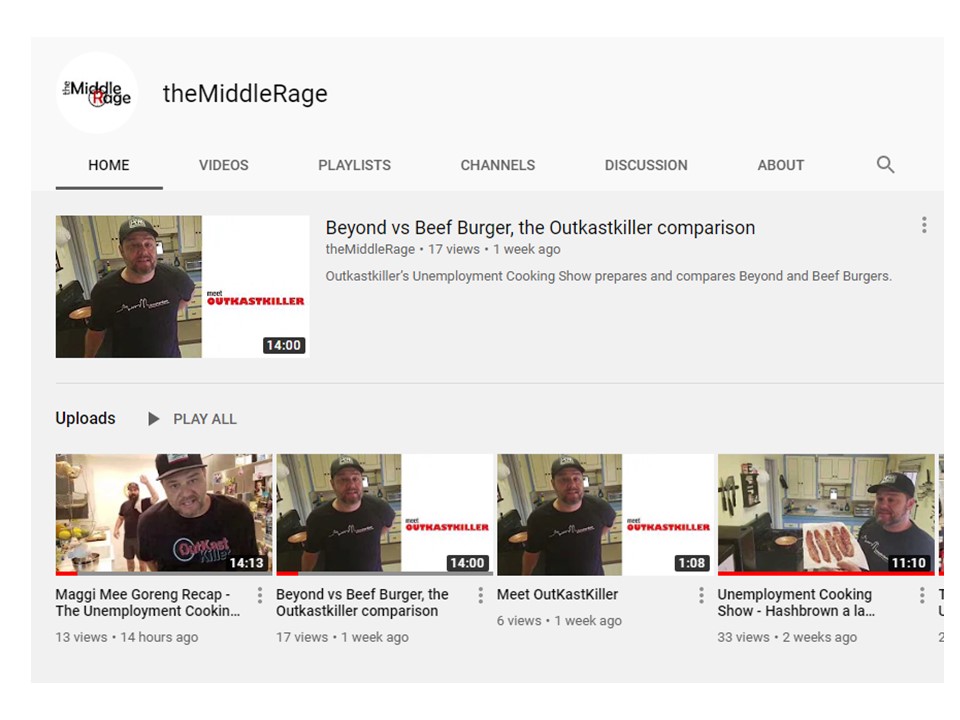
Task: Play the 14:00 Beyond vs Beef upload thumbnail
Action: click(x=384, y=514)
